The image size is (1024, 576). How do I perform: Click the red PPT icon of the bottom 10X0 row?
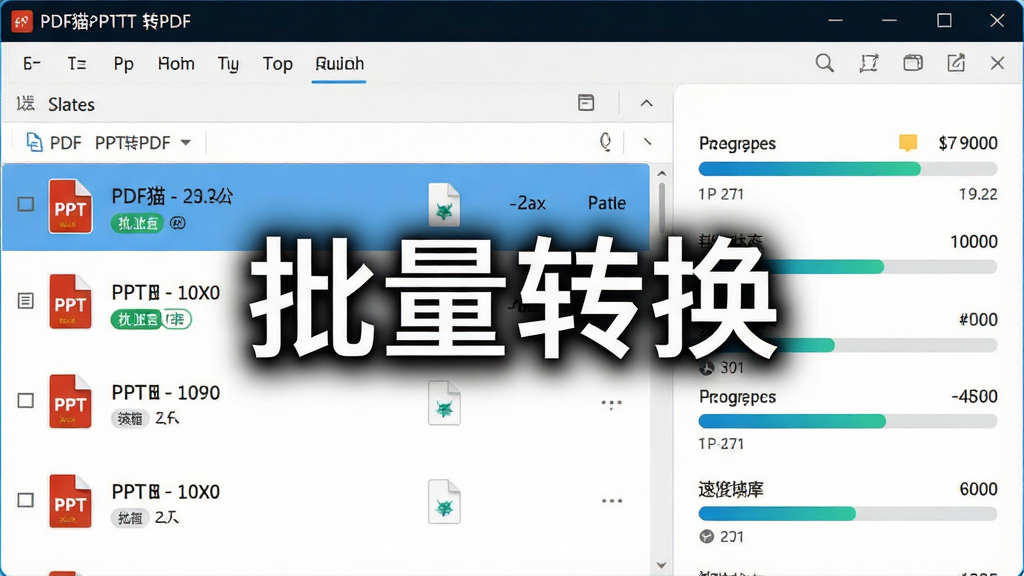(70, 502)
